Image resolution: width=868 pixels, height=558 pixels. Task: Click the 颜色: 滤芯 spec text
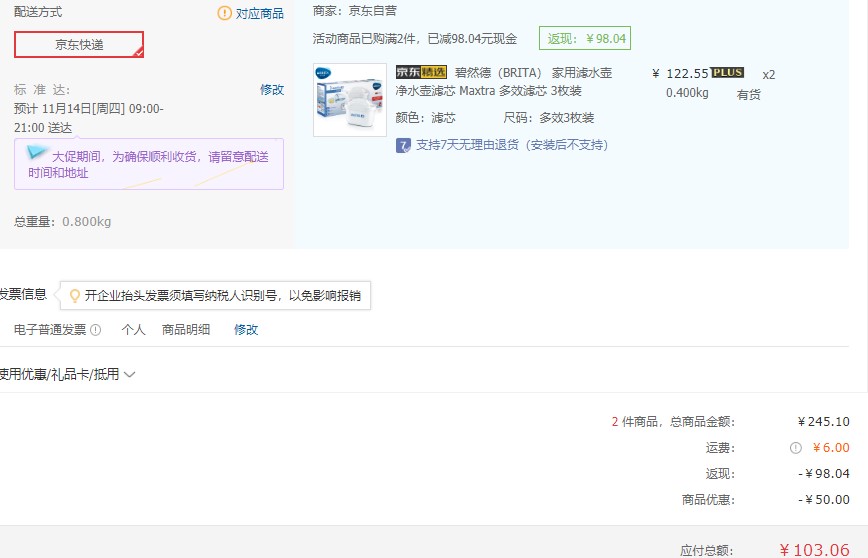426,117
